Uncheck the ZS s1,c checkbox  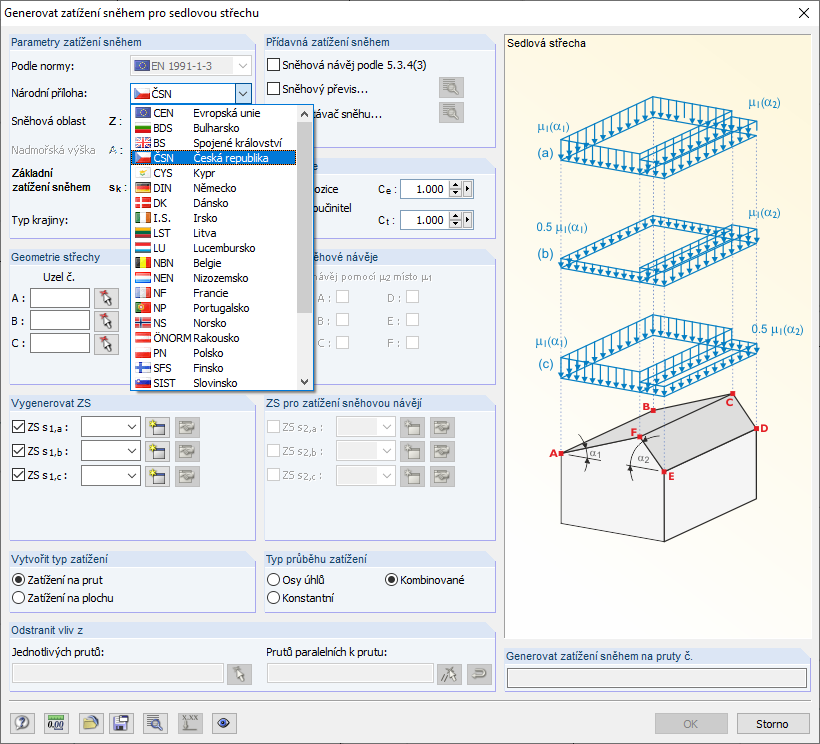[x=18, y=475]
